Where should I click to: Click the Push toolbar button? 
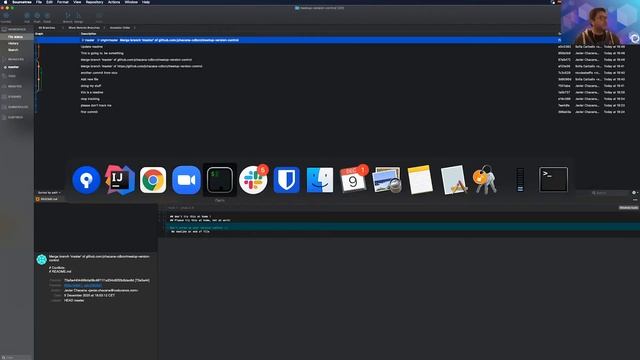(x=37, y=17)
